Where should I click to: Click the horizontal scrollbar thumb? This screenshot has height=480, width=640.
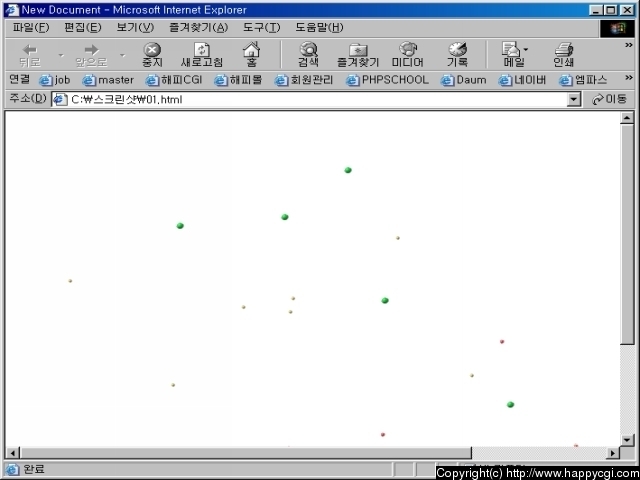(246, 453)
